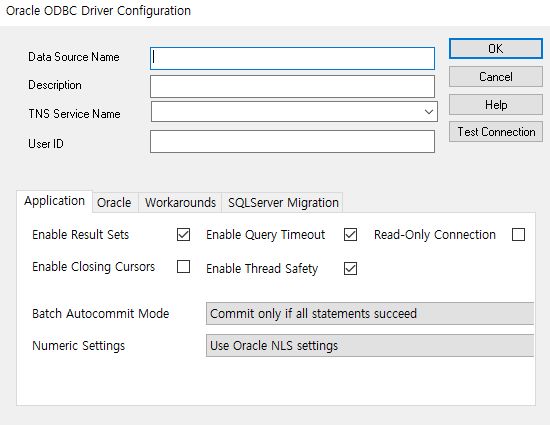
Task: Enable the Read-Only Connection checkbox
Action: click(x=518, y=235)
